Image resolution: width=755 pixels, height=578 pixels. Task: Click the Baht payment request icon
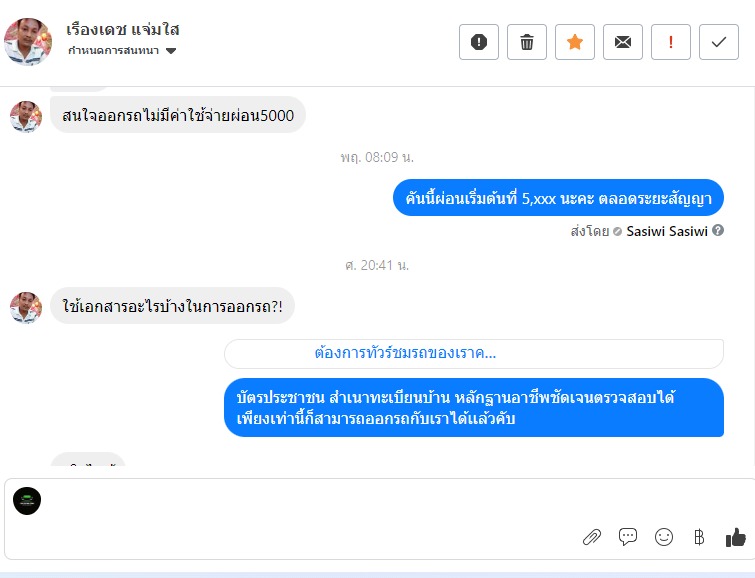699,537
